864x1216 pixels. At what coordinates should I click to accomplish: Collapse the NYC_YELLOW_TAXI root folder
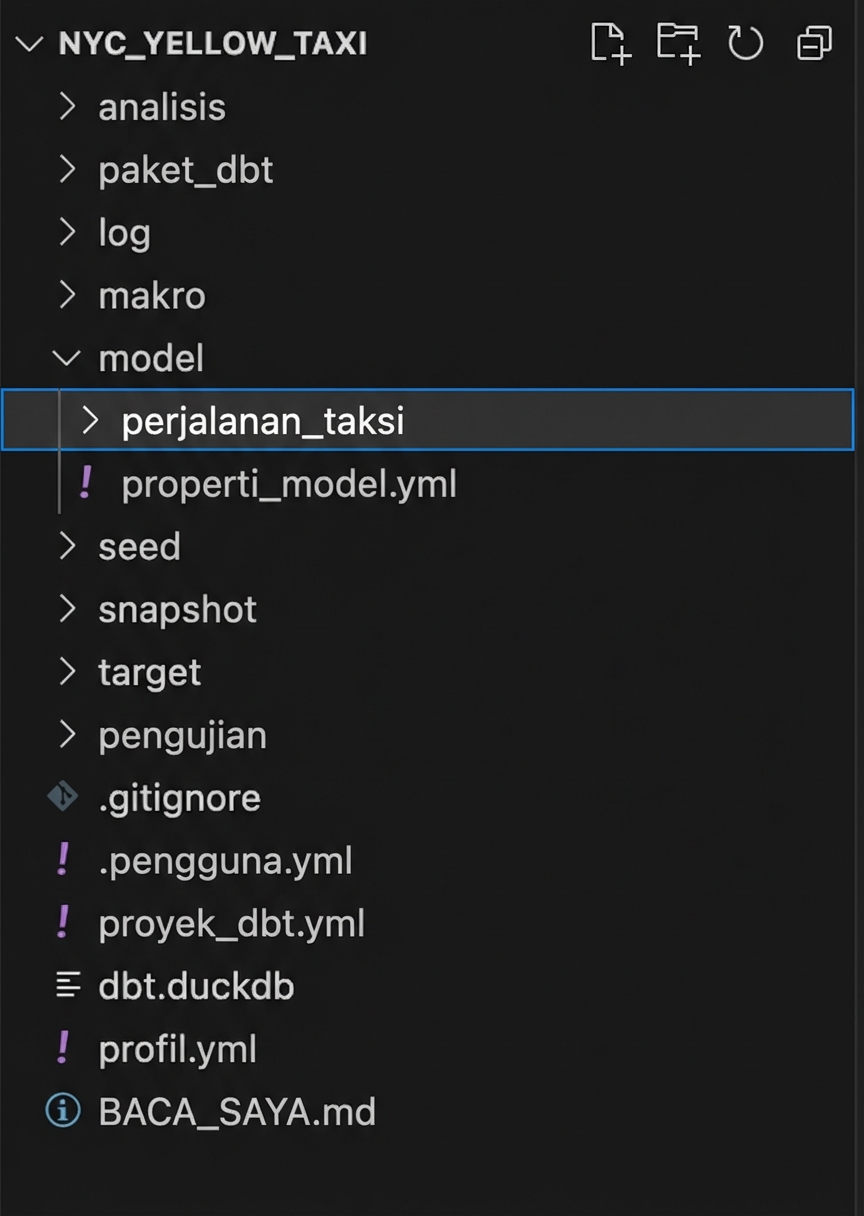[x=30, y=44]
